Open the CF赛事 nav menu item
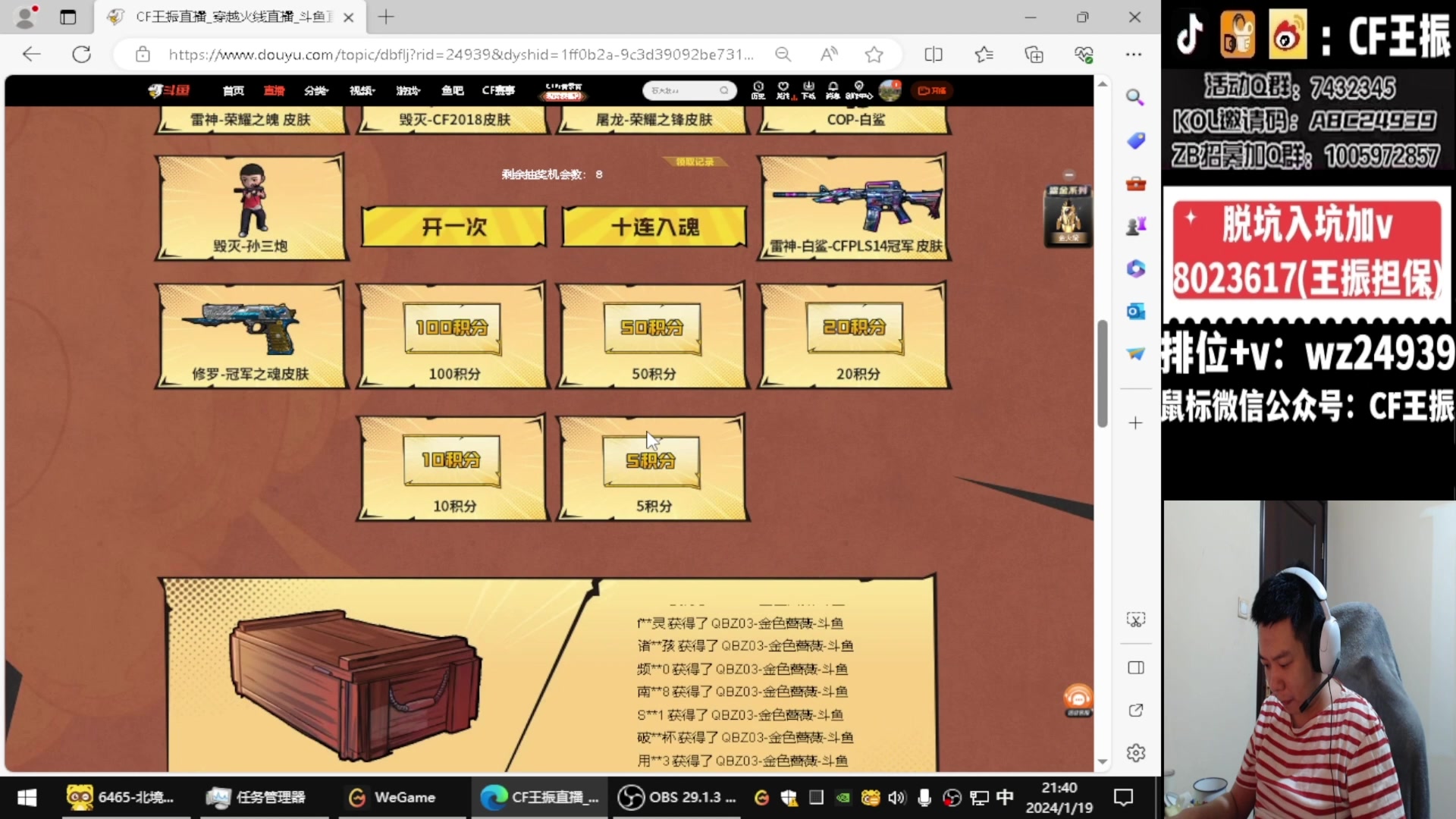This screenshot has height=819, width=1456. click(x=498, y=90)
